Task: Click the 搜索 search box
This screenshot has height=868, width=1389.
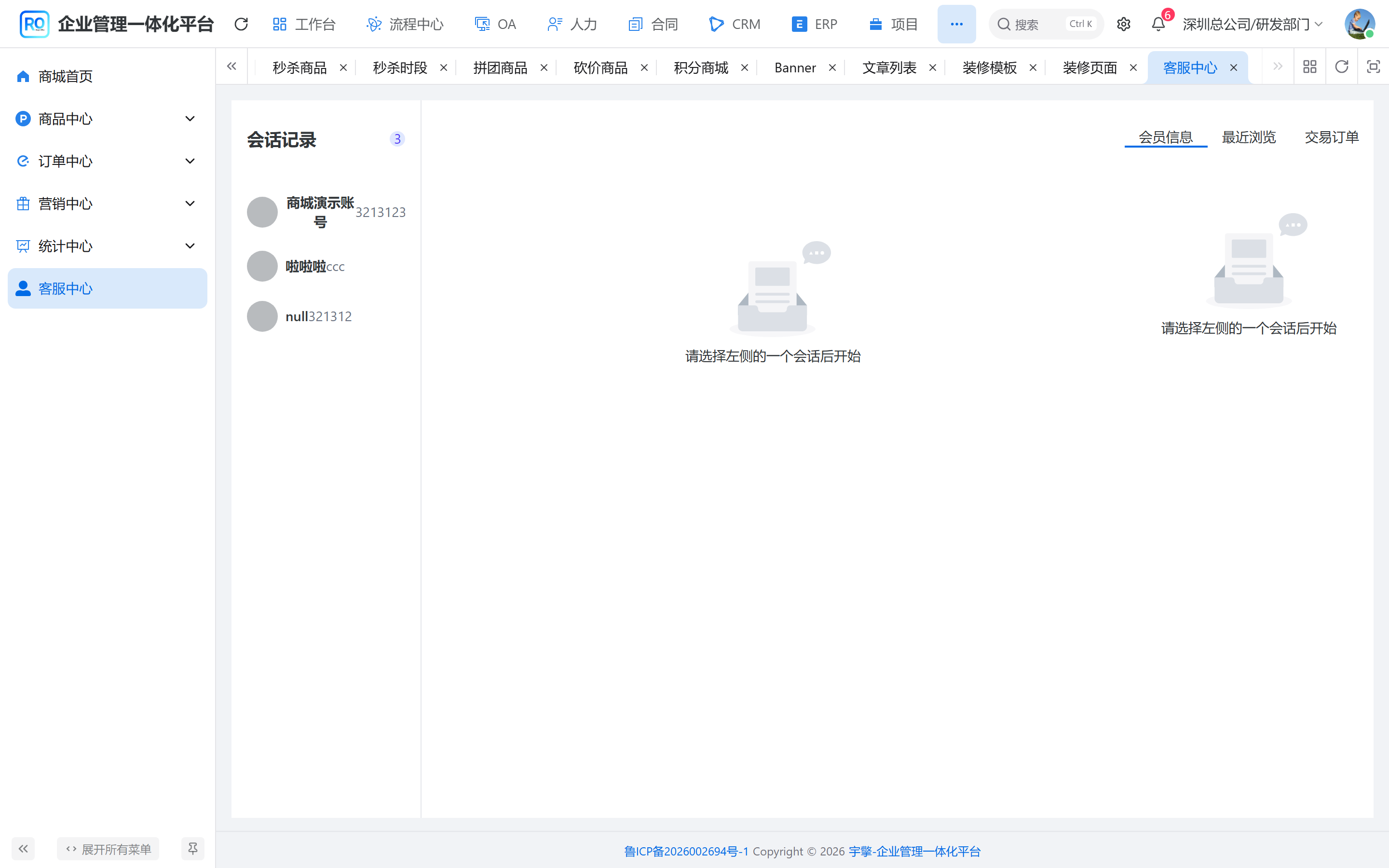Action: click(1046, 24)
